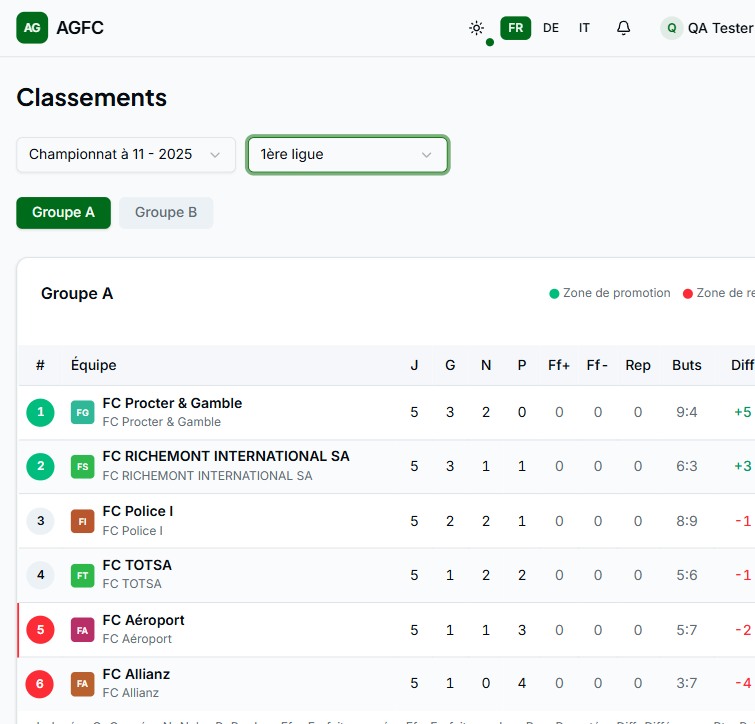The height and width of the screenshot is (724, 755).
Task: Click the G column header
Action: (450, 365)
